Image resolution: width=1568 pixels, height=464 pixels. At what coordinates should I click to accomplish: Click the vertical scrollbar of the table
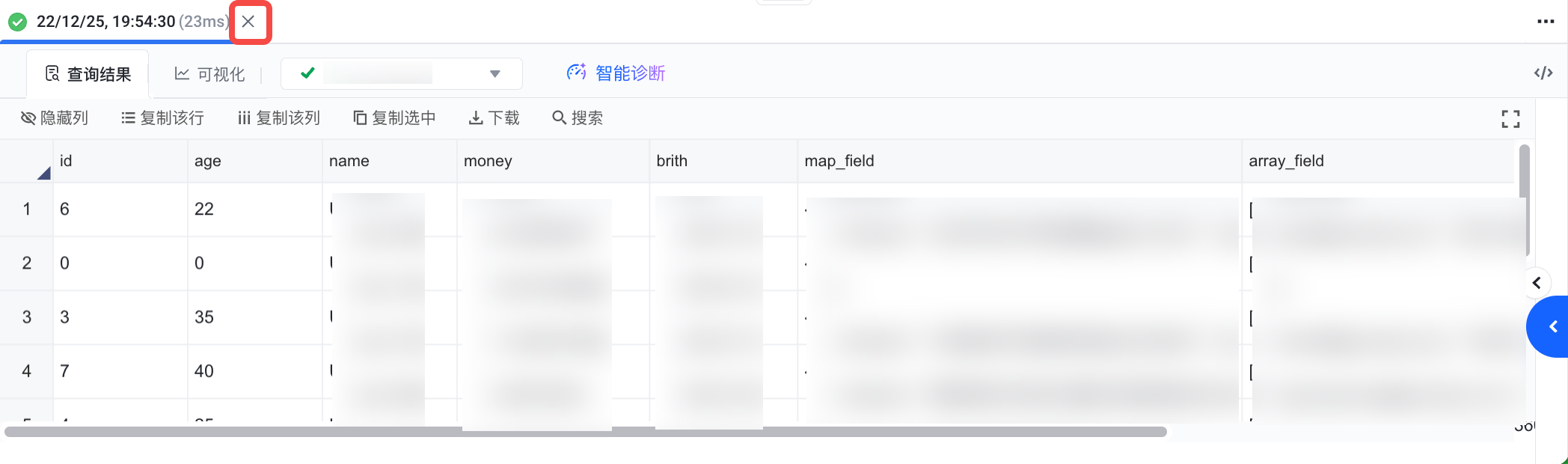coord(1524,201)
